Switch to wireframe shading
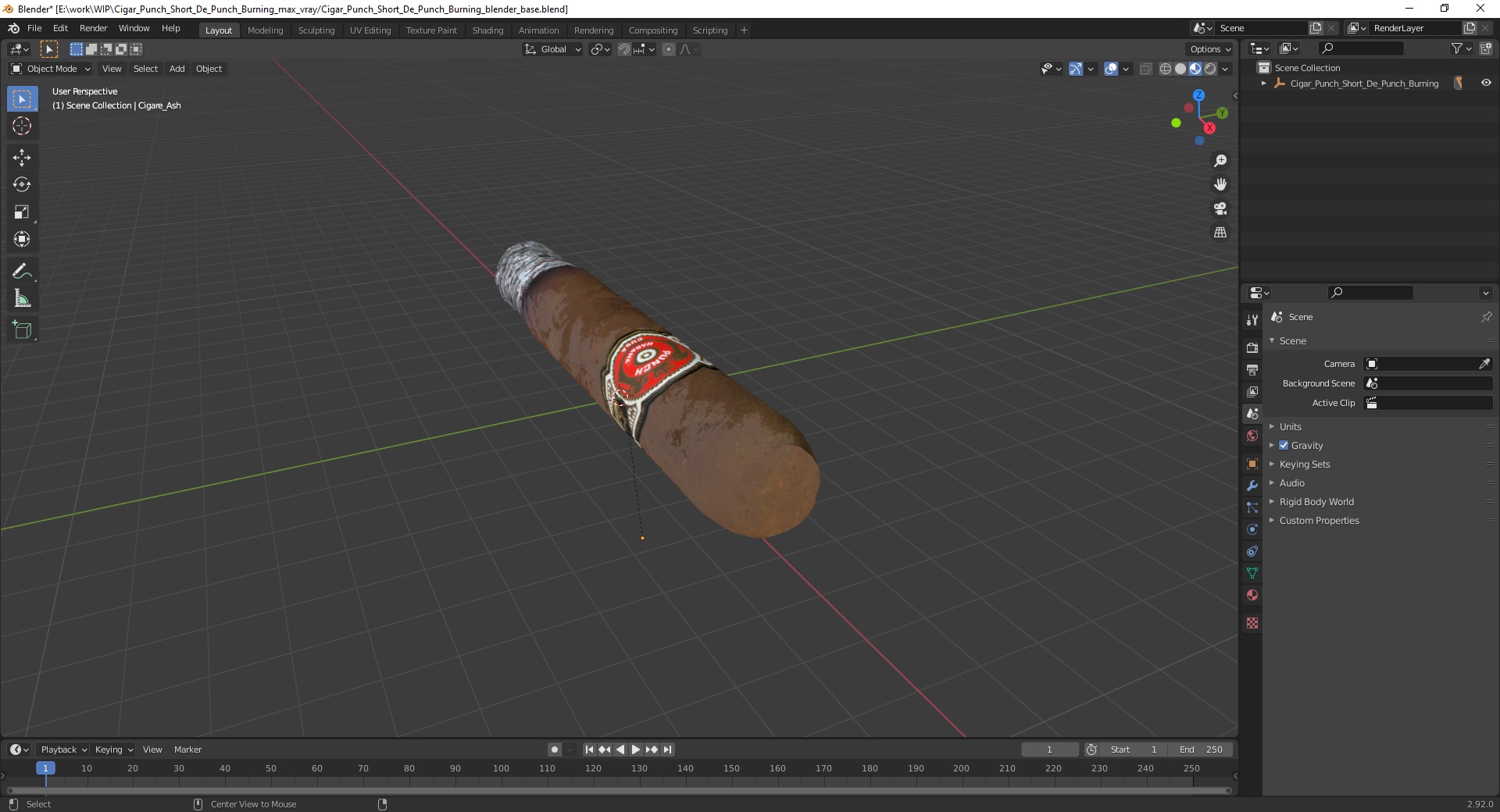 (x=1166, y=69)
